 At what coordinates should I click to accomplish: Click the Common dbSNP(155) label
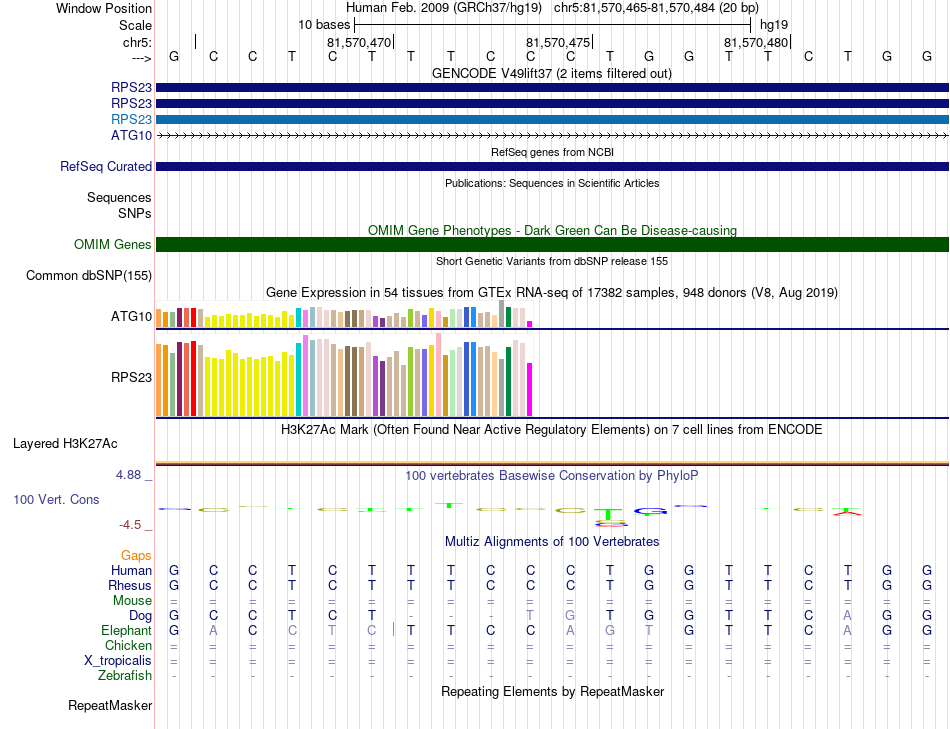click(88, 276)
